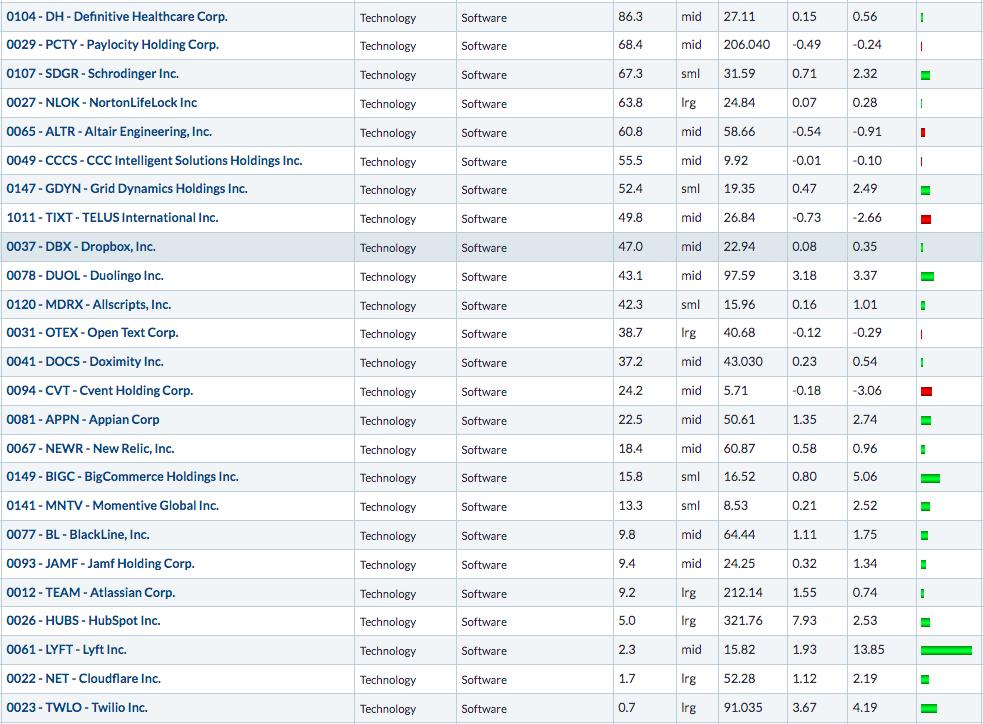Viewport: 983px width, 724px height.
Task: Click the Software industry cell for Appian
Action: pos(484,421)
